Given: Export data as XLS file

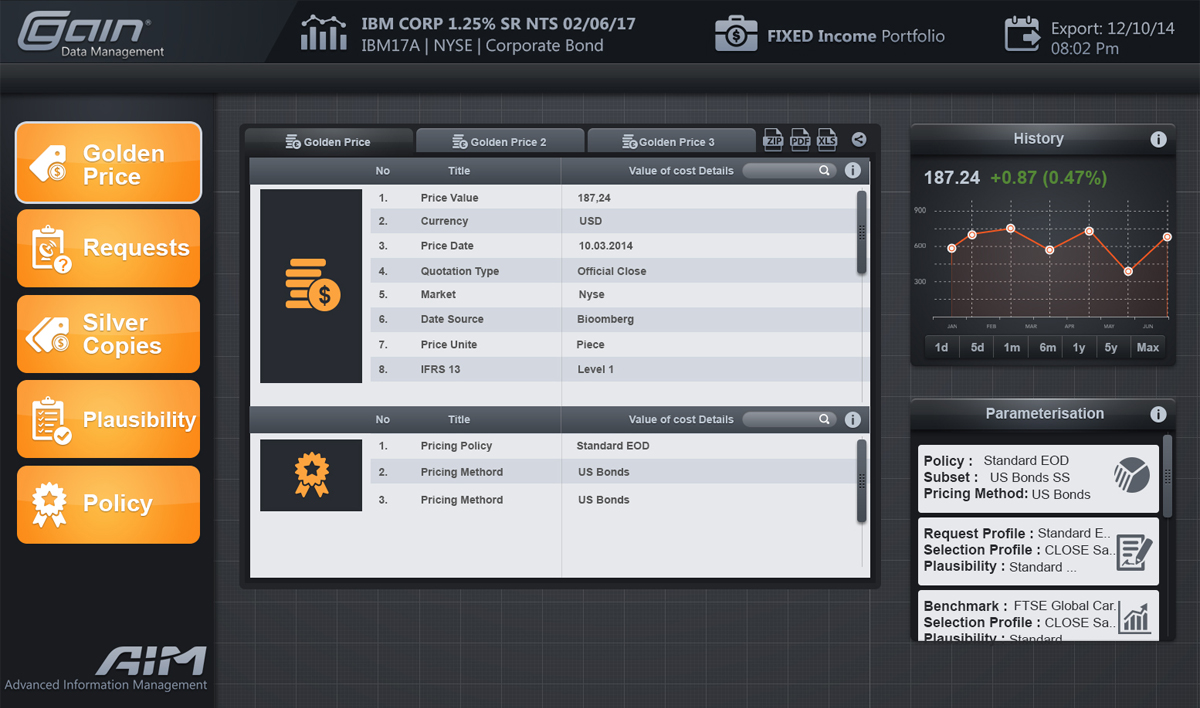Looking at the screenshot, I should pyautogui.click(x=826, y=140).
